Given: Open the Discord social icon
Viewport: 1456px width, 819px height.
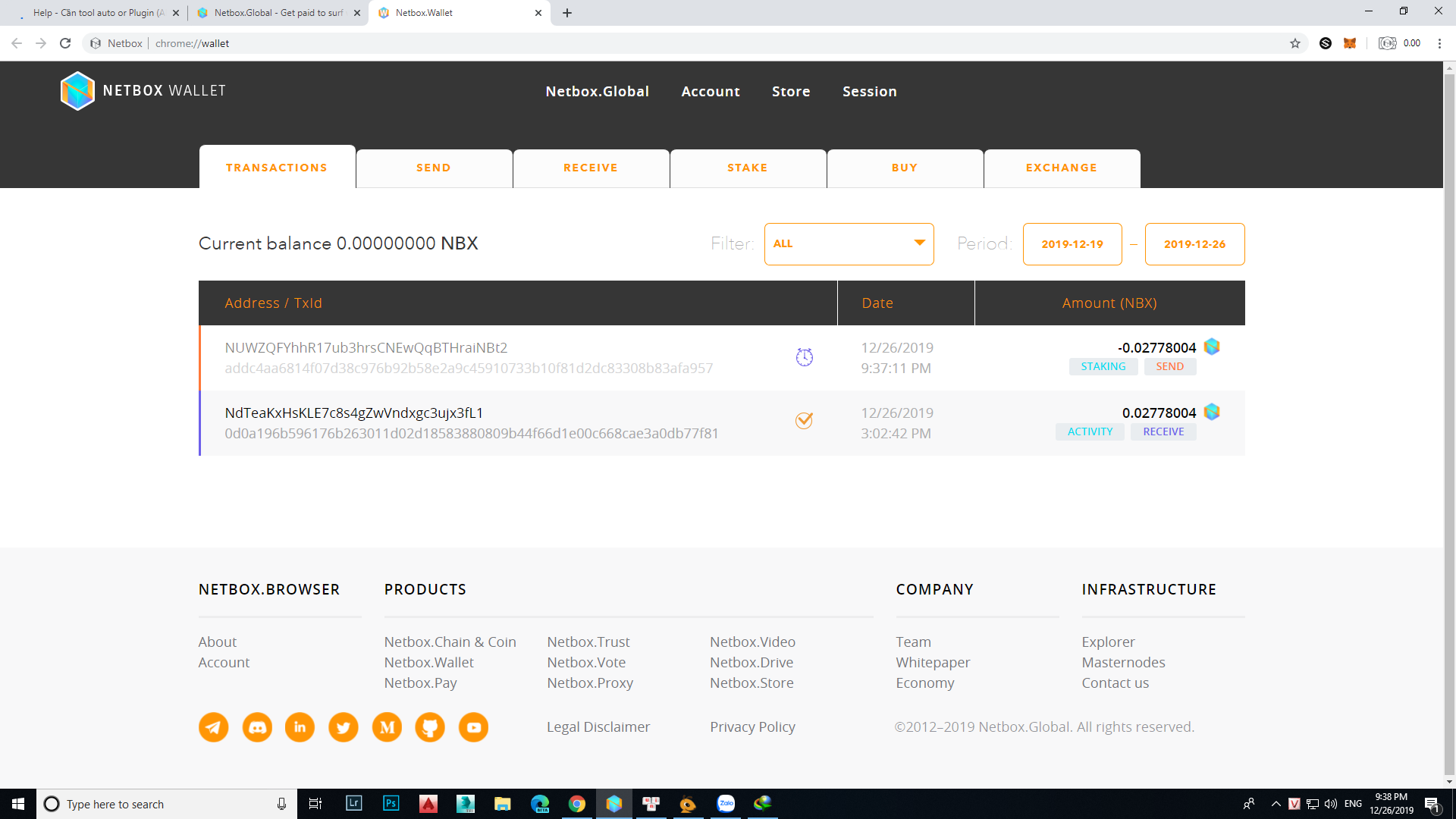Looking at the screenshot, I should pos(257,727).
